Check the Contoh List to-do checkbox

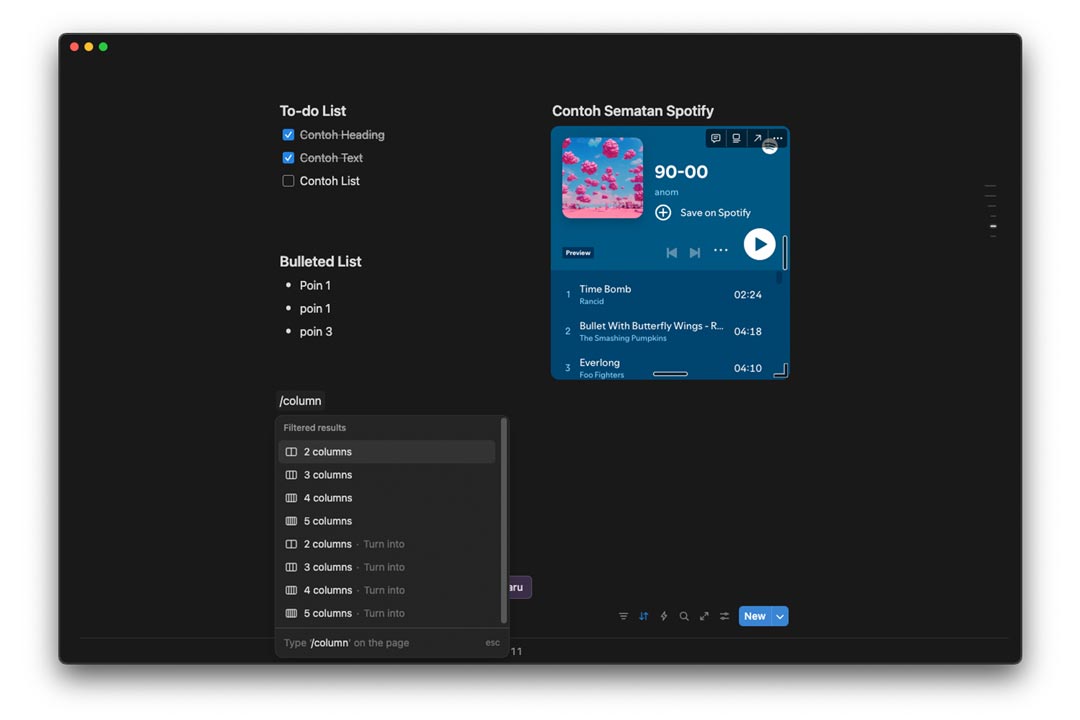pos(288,181)
